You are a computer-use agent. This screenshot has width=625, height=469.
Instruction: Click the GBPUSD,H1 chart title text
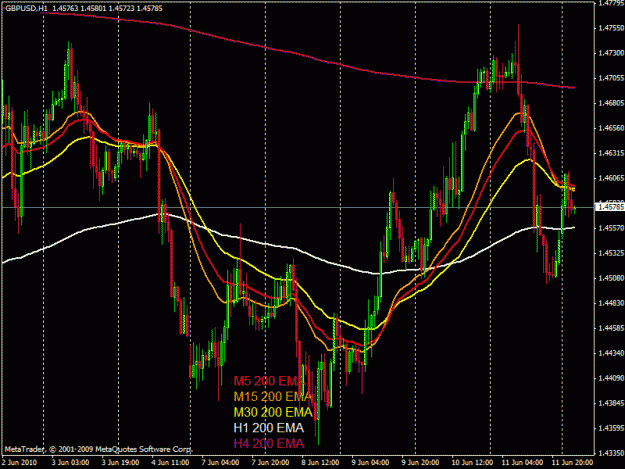click(x=26, y=8)
